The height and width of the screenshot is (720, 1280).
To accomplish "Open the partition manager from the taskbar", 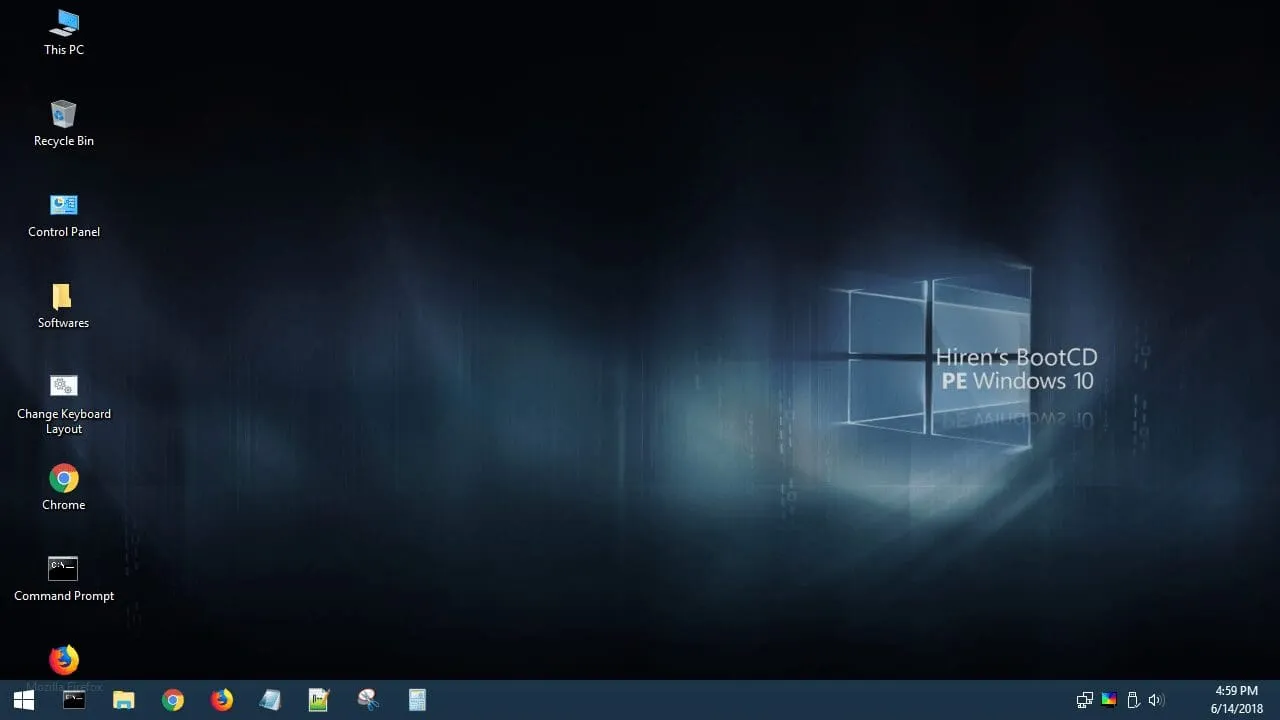I will click(318, 699).
